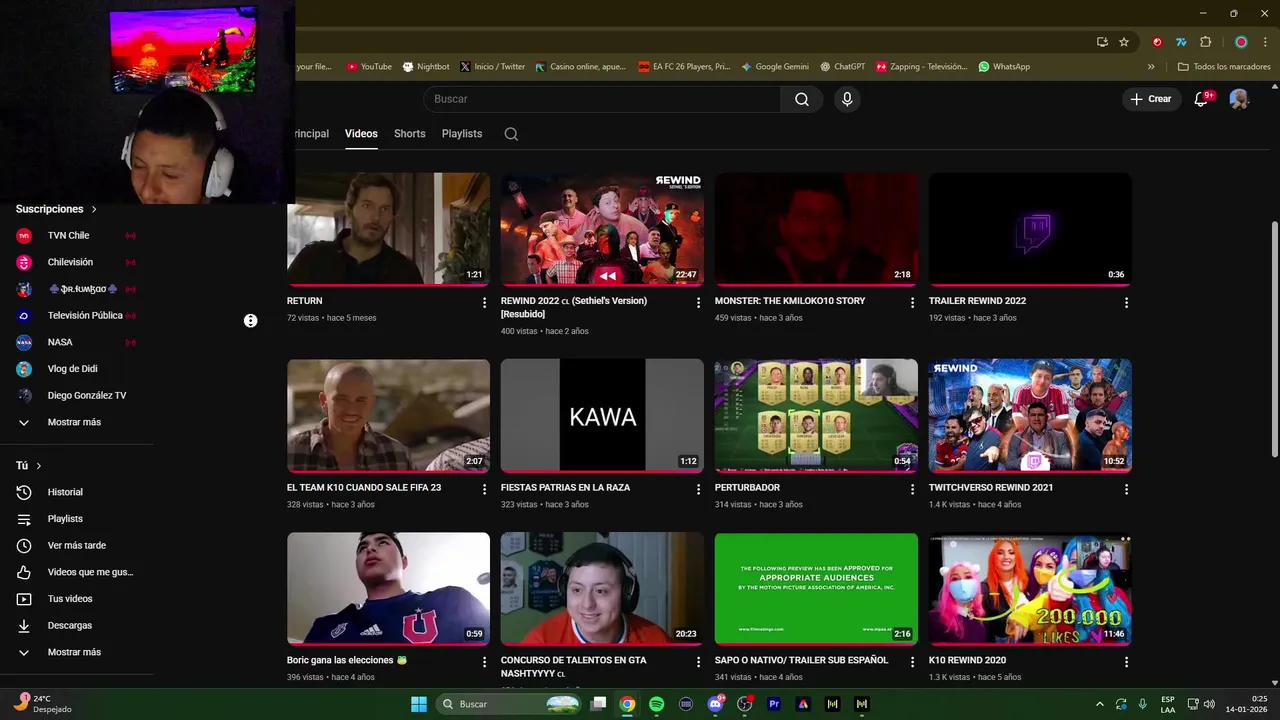Open Task View on the taskbar
This screenshot has width=1280, height=720.
pyautogui.click(x=598, y=704)
